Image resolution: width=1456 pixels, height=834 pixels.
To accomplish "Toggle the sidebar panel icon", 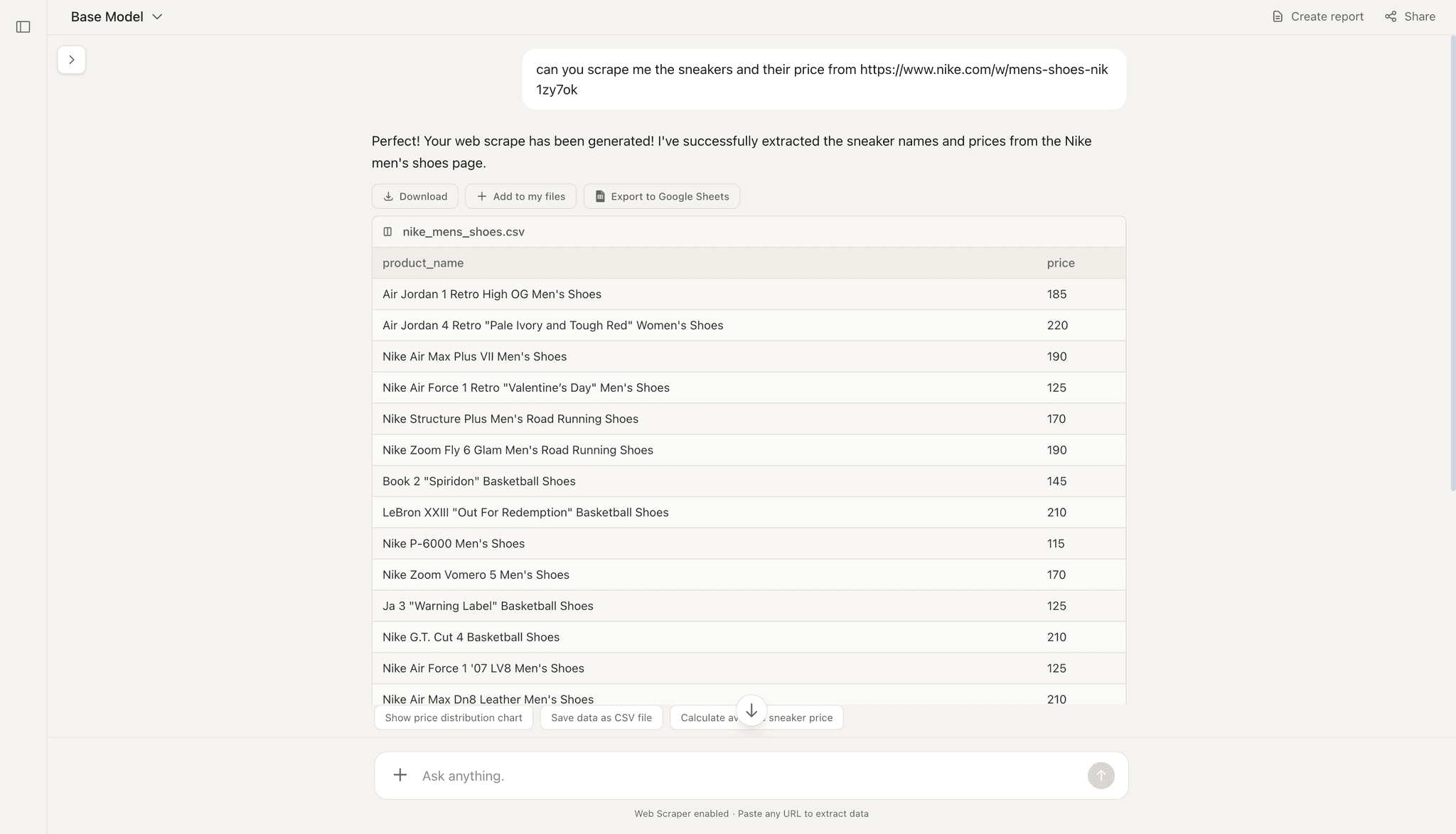I will click(x=23, y=26).
